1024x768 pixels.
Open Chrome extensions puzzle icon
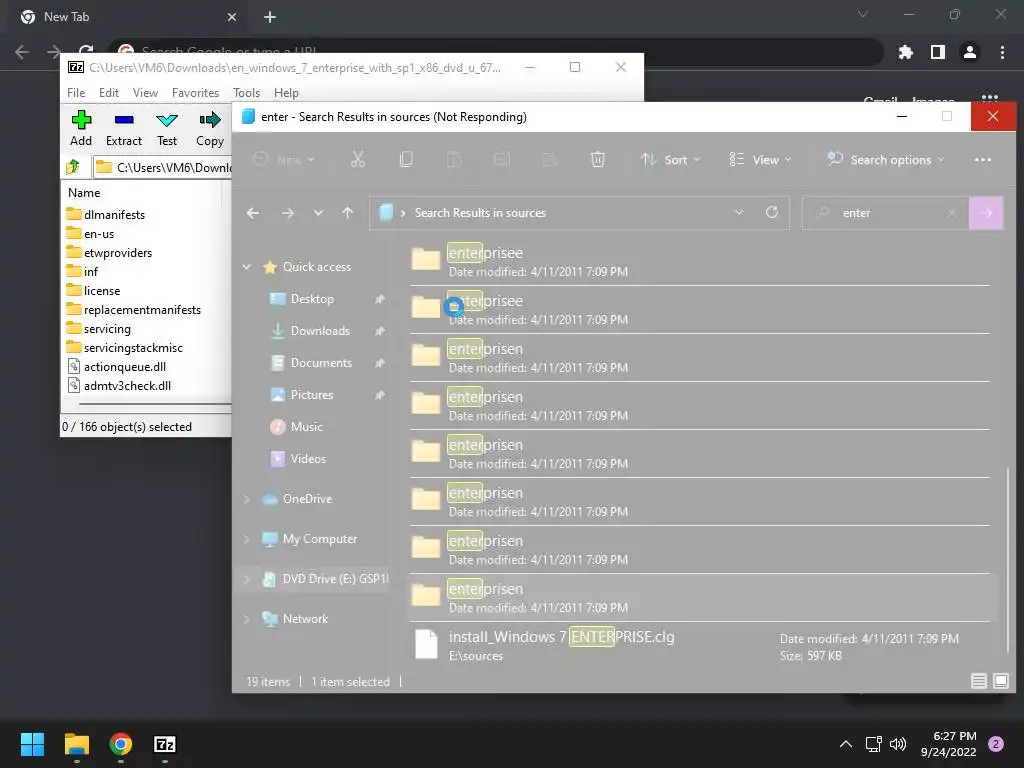[x=905, y=52]
